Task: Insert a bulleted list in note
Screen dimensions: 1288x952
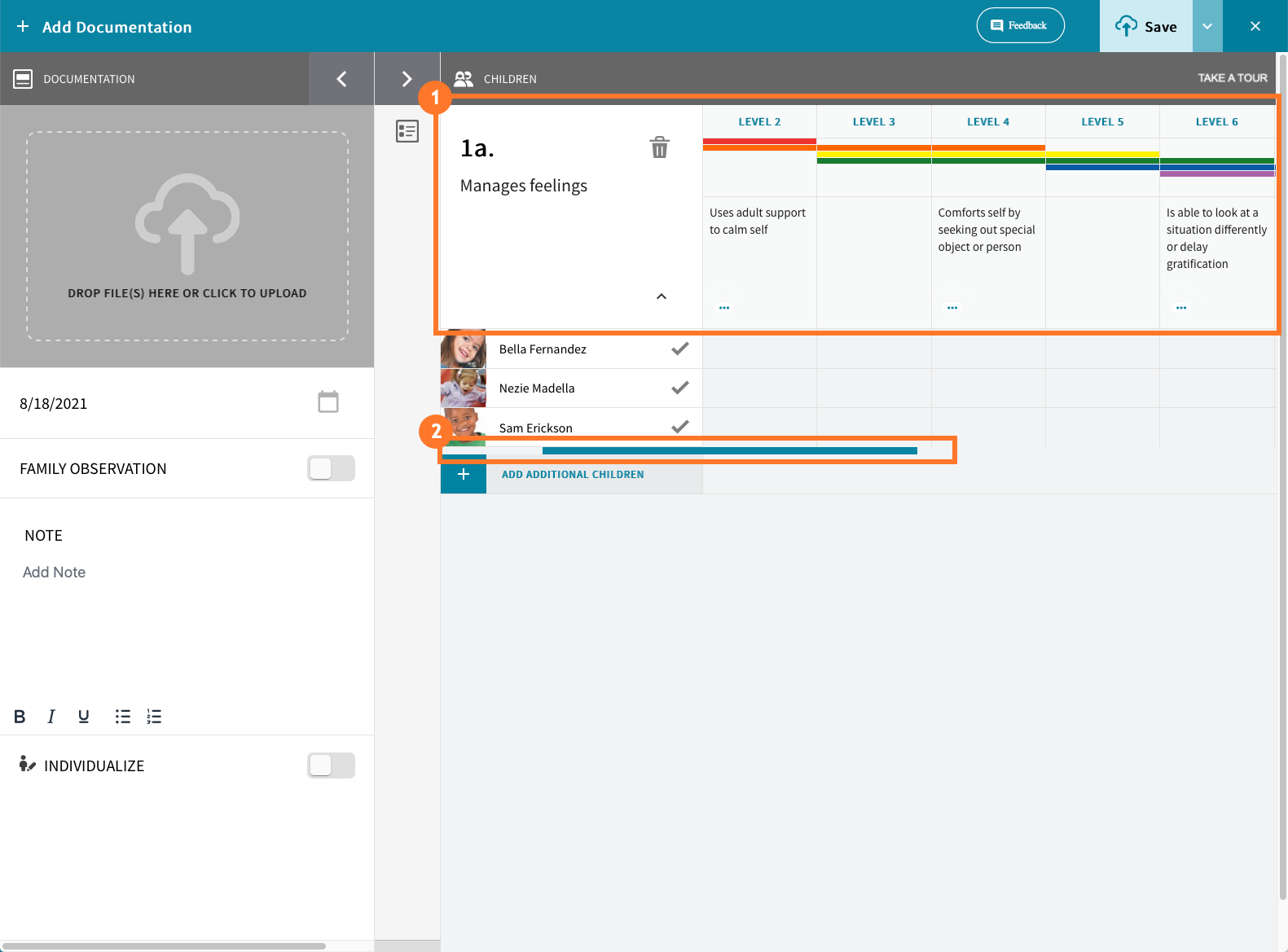Action: point(123,717)
